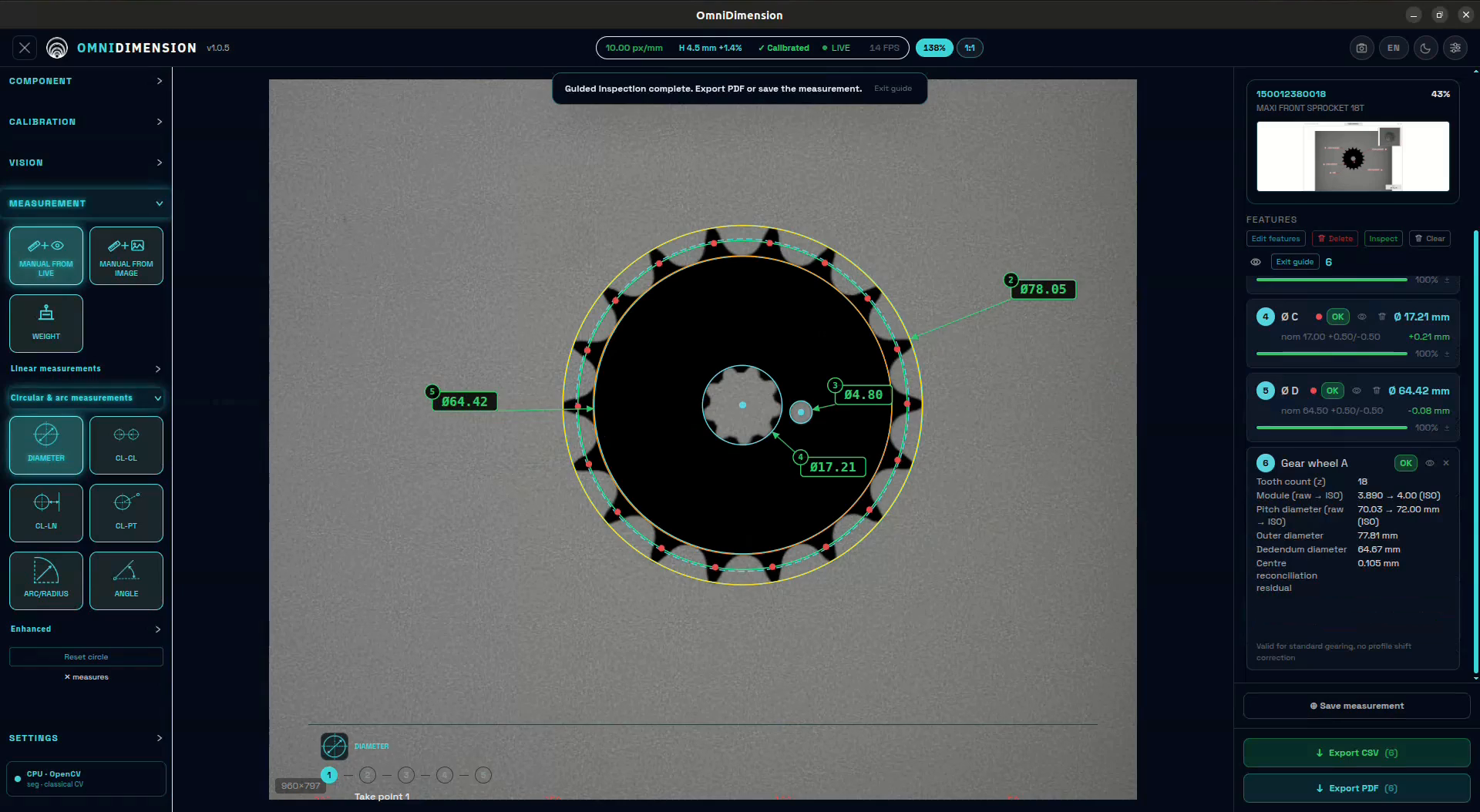Click Exit guide in banner
The height and width of the screenshot is (812, 1480).
point(893,89)
